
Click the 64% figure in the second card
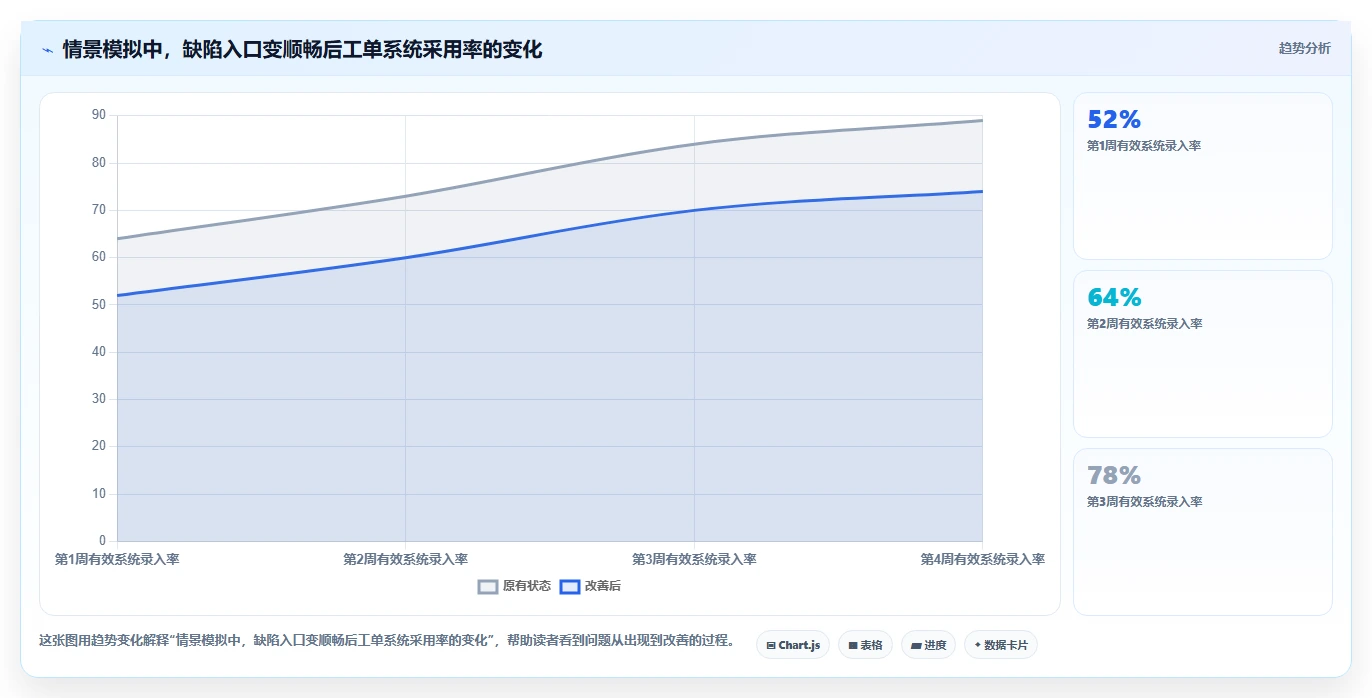tap(1114, 298)
